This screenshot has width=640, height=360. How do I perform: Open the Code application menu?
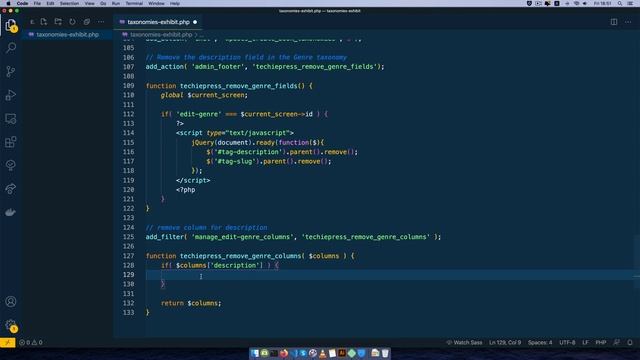coord(22,3)
